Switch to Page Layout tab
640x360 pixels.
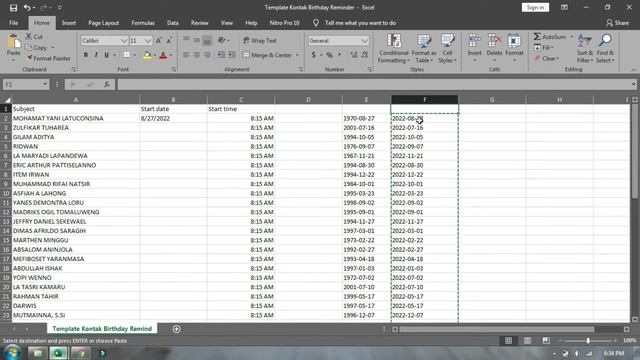[x=104, y=23]
